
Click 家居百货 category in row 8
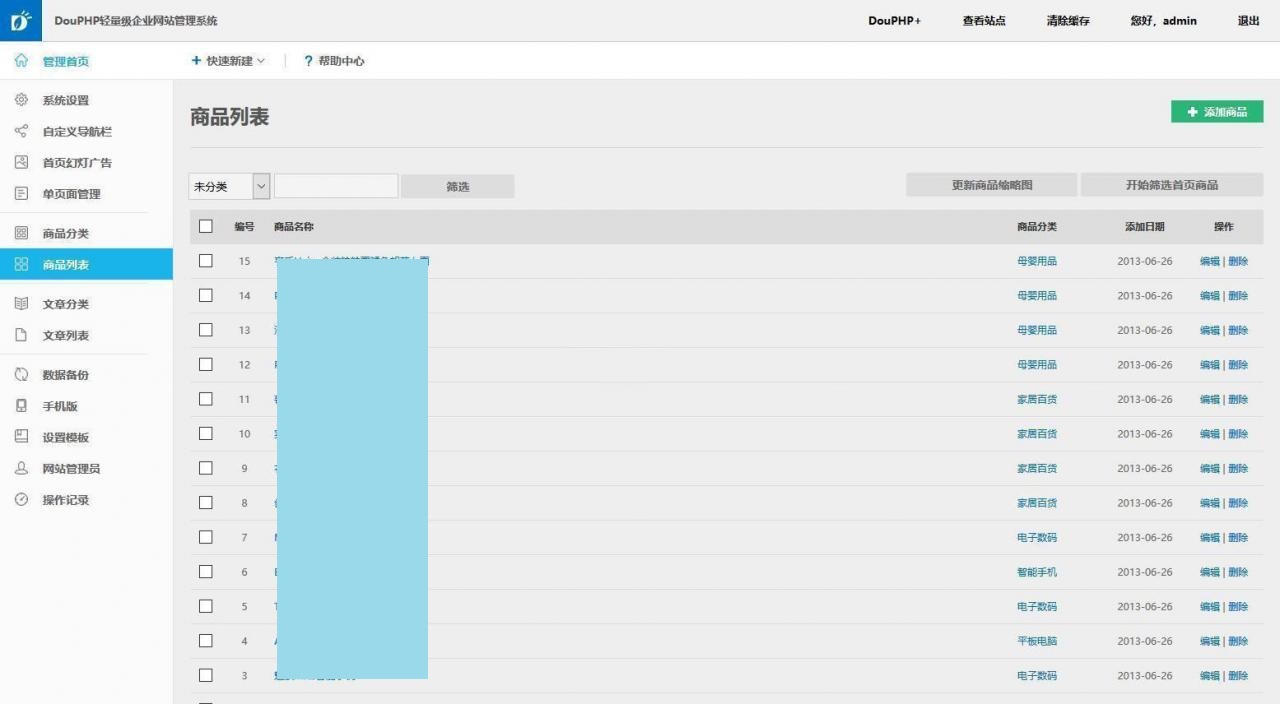pos(1037,503)
